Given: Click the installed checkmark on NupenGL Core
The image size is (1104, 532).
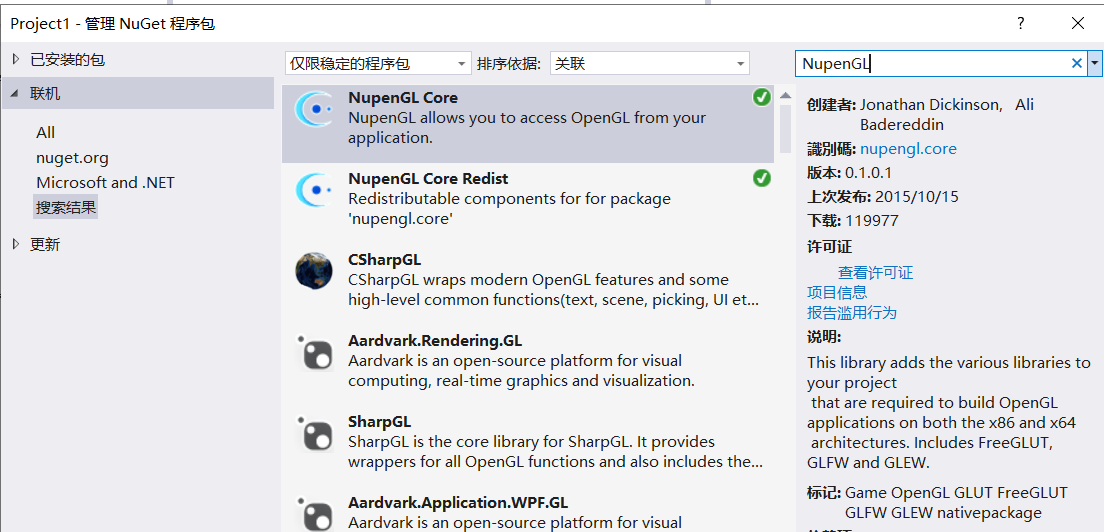Looking at the screenshot, I should point(762,97).
